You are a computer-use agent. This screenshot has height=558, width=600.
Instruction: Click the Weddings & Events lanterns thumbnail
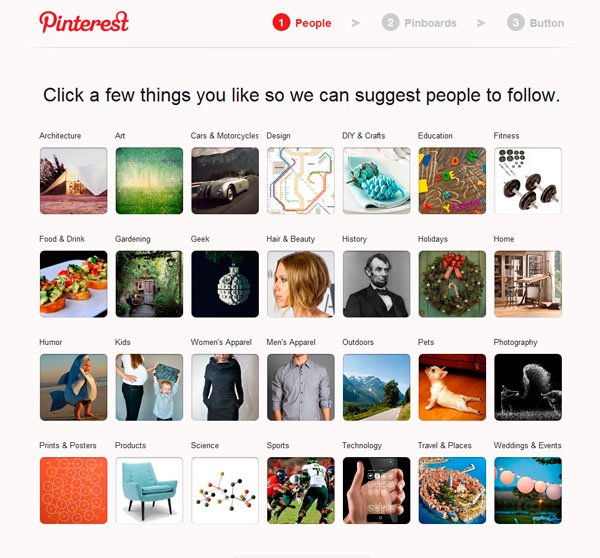528,491
